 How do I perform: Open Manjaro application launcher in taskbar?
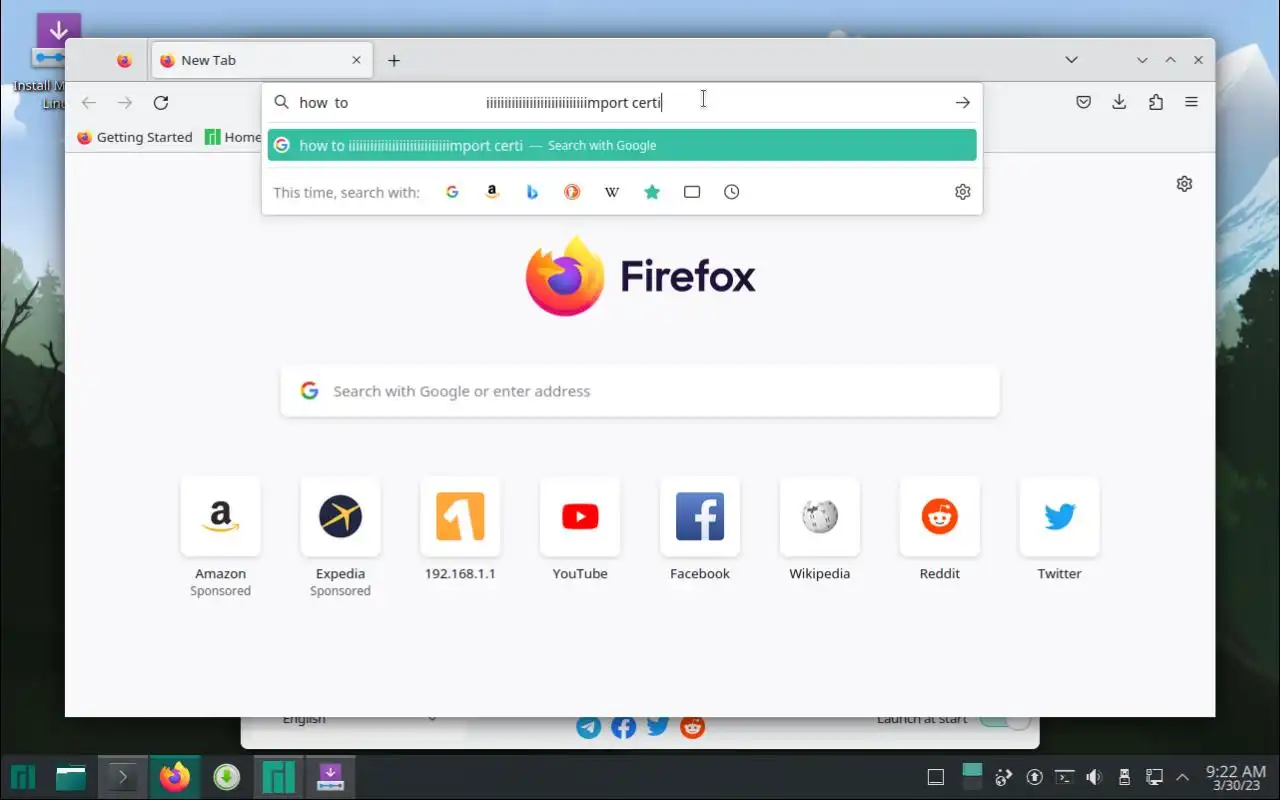pos(23,777)
